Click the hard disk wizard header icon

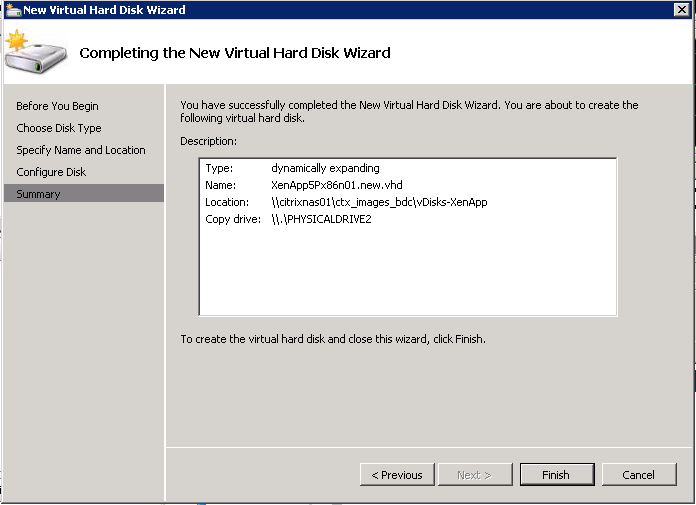click(36, 52)
